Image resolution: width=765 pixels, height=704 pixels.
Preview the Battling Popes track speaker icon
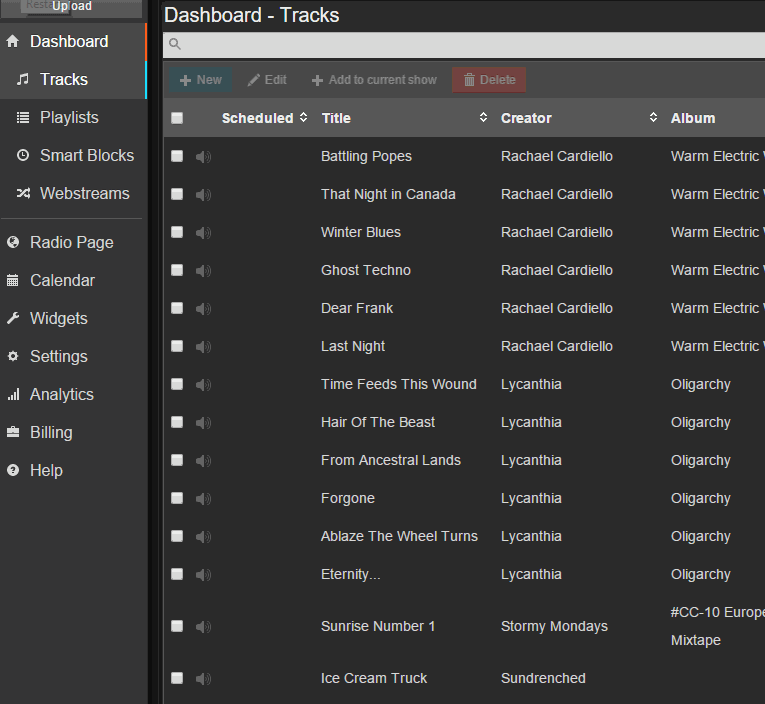(203, 157)
